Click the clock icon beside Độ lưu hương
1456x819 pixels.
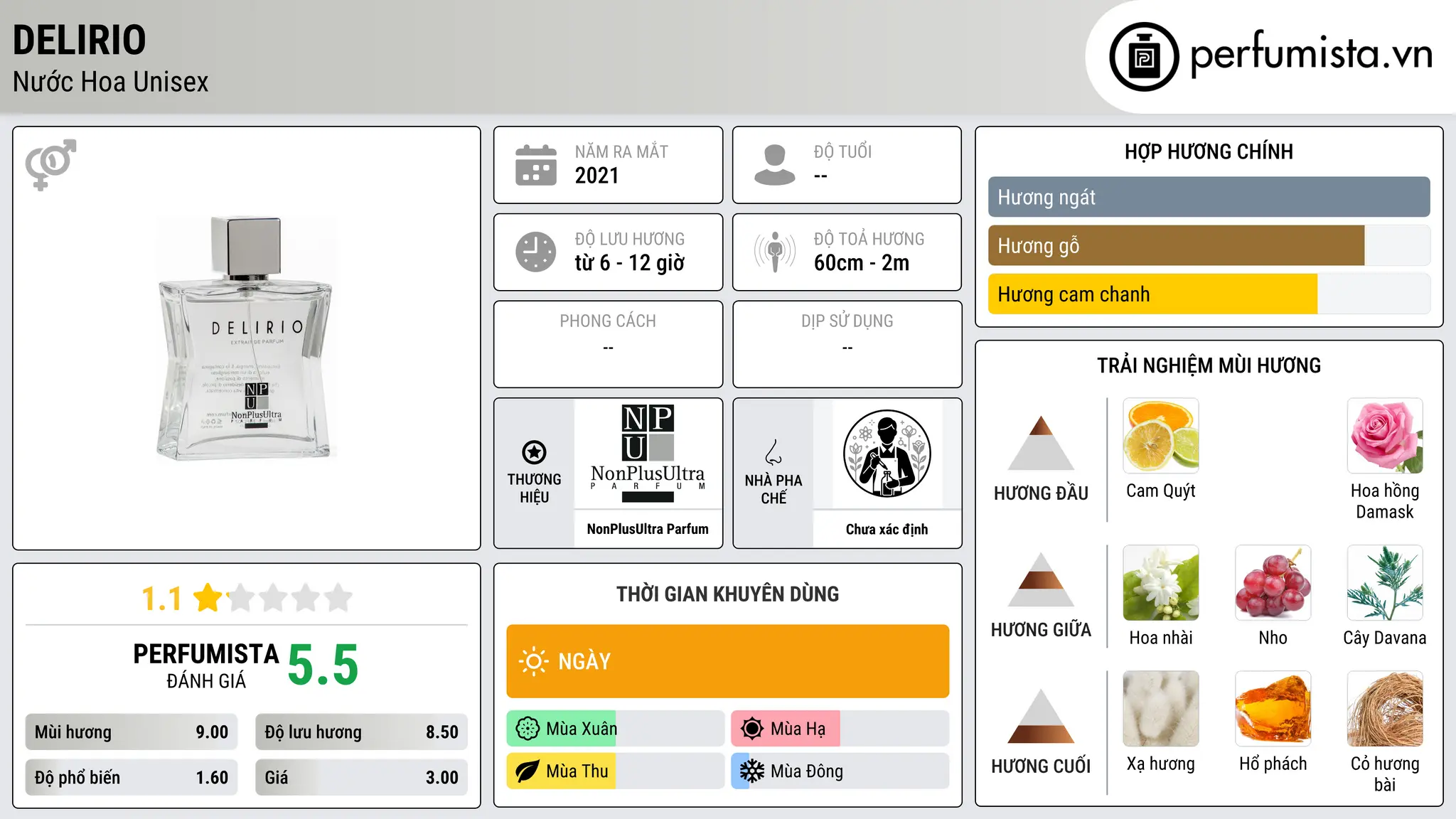coord(536,252)
